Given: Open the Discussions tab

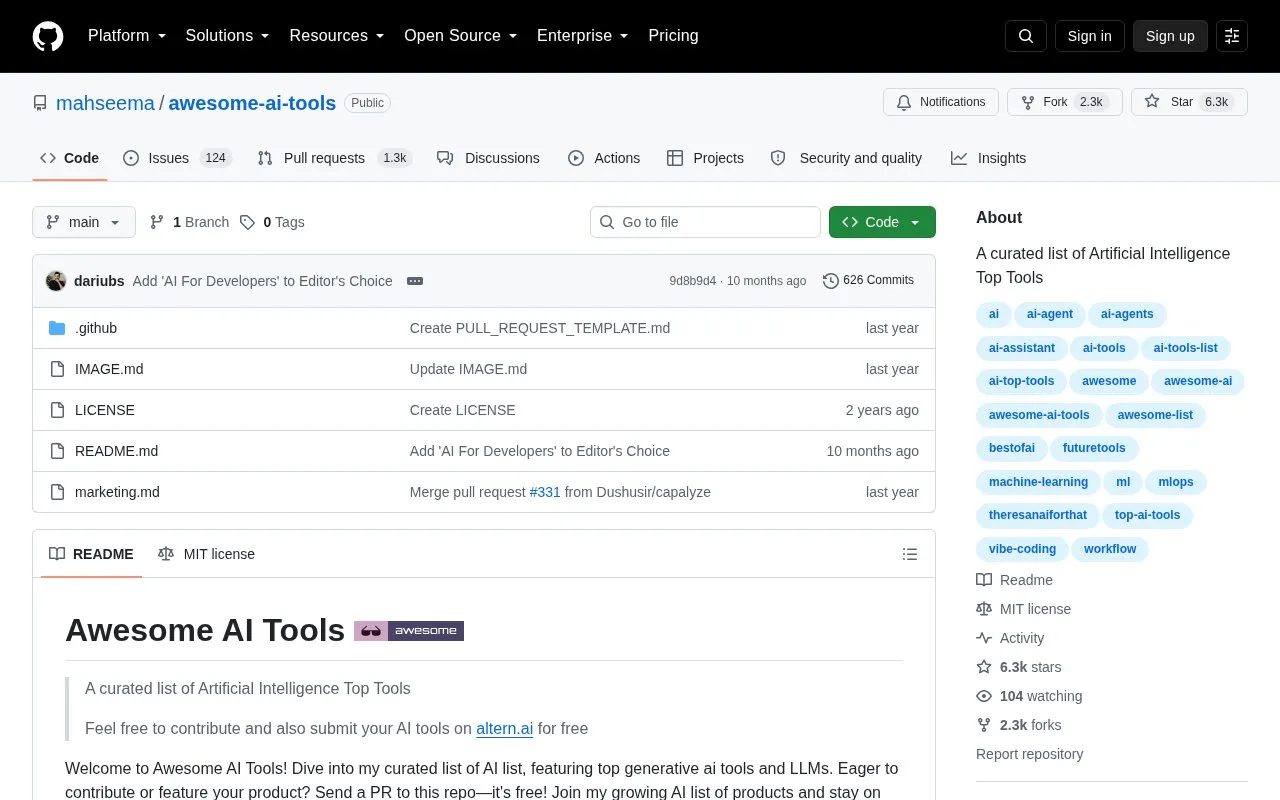Looking at the screenshot, I should 489,158.
